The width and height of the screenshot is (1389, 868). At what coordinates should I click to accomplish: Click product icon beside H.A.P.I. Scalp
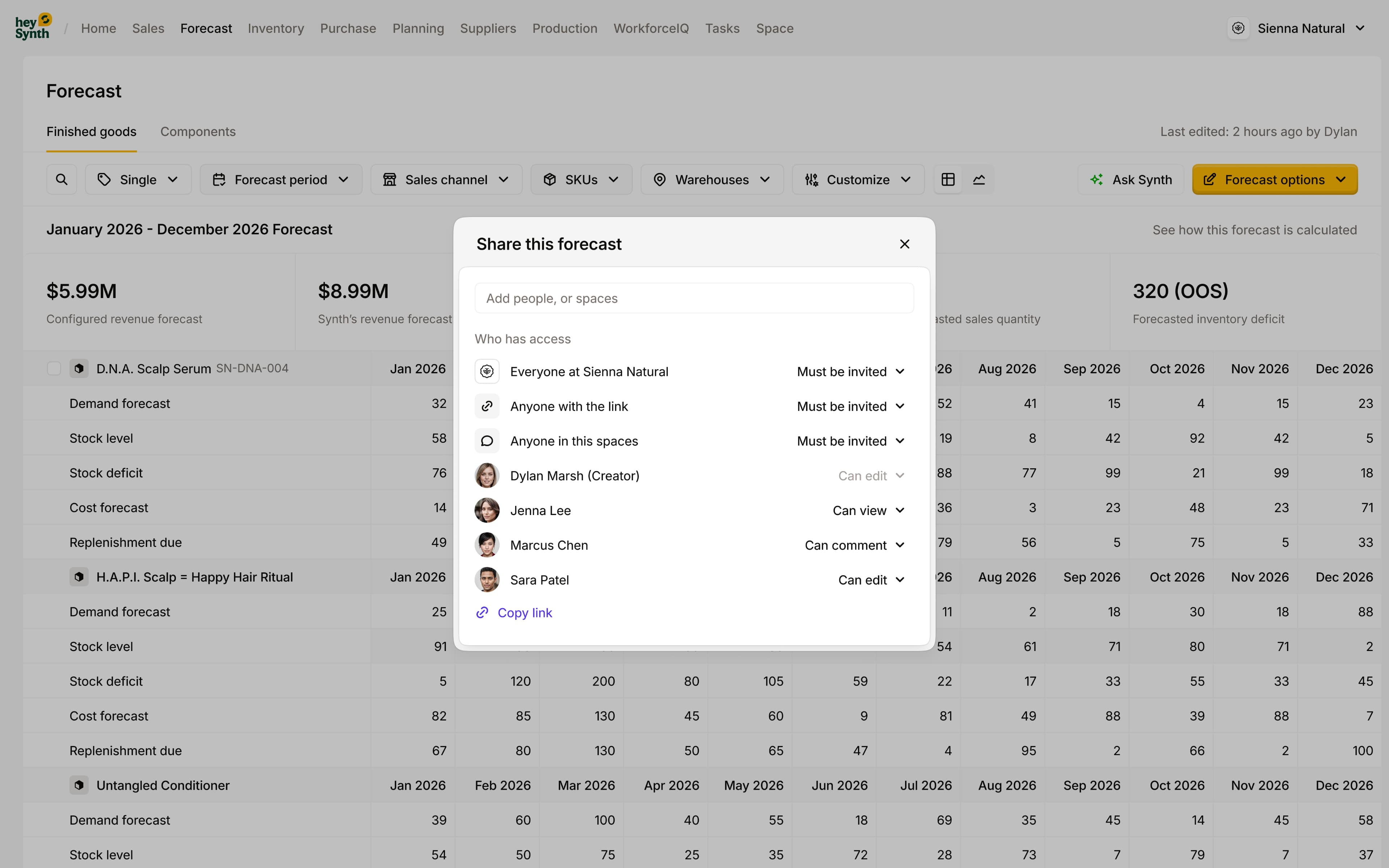(79, 577)
